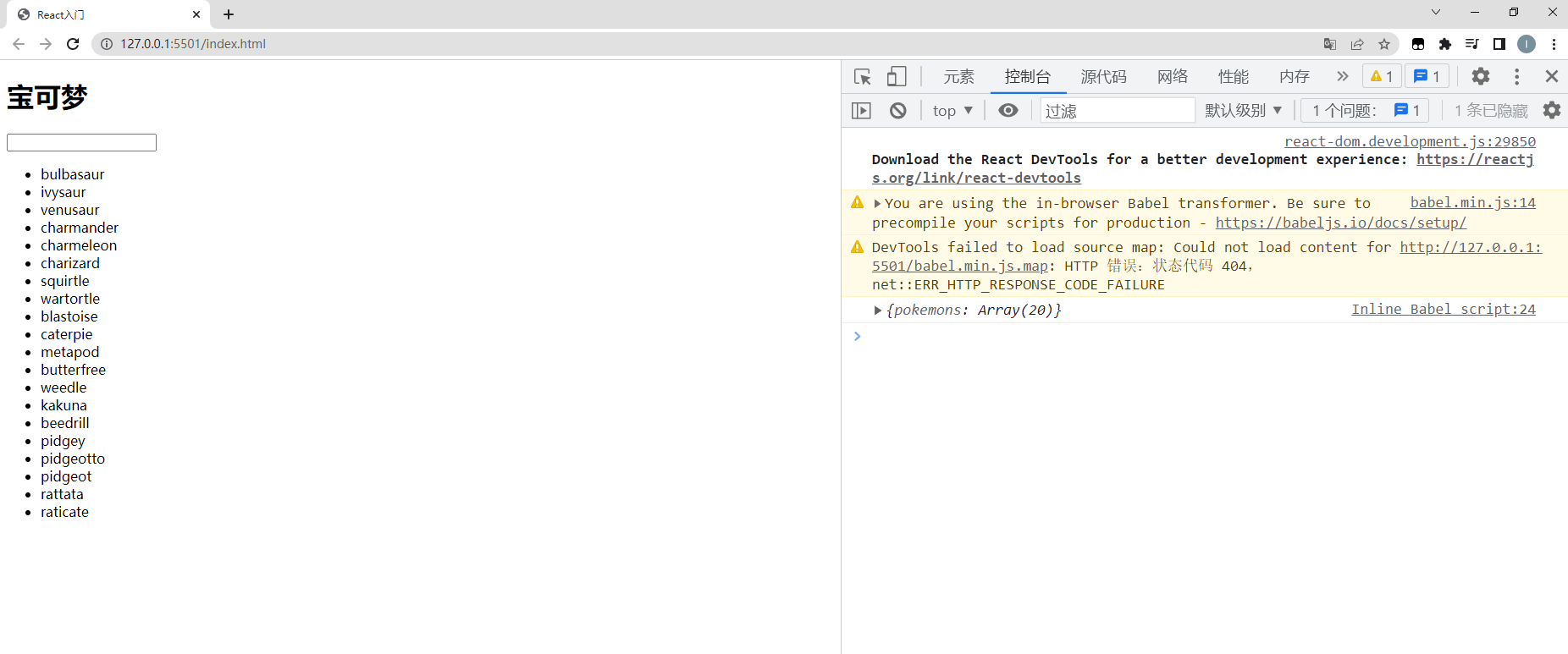Open react-dom.development.js:29850 source link
1568x654 pixels.
coord(1410,141)
